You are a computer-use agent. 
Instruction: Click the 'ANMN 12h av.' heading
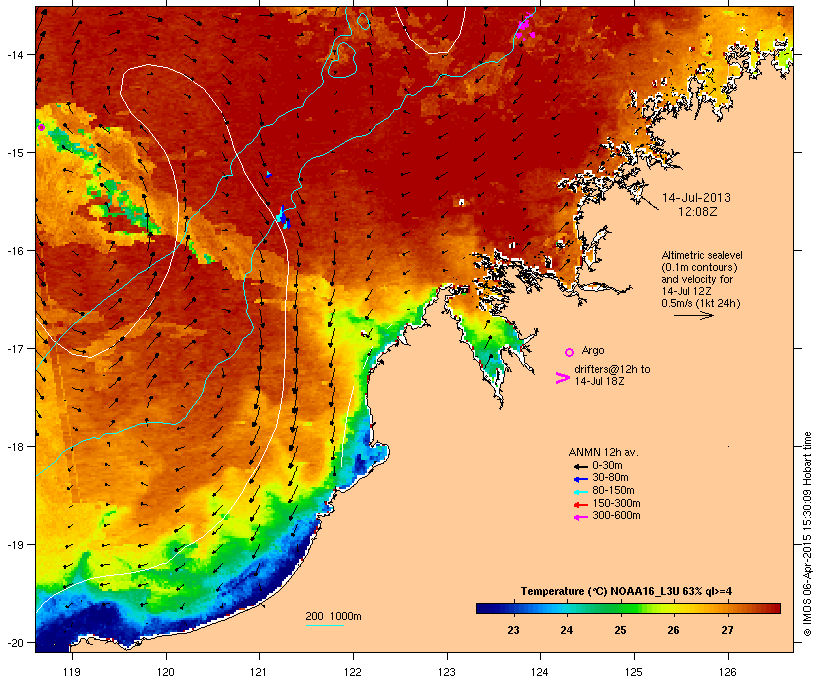[x=603, y=452]
